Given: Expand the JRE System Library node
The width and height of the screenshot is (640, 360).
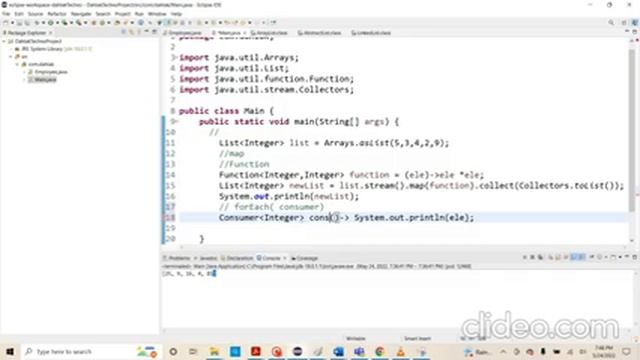Looking at the screenshot, I should (11, 49).
